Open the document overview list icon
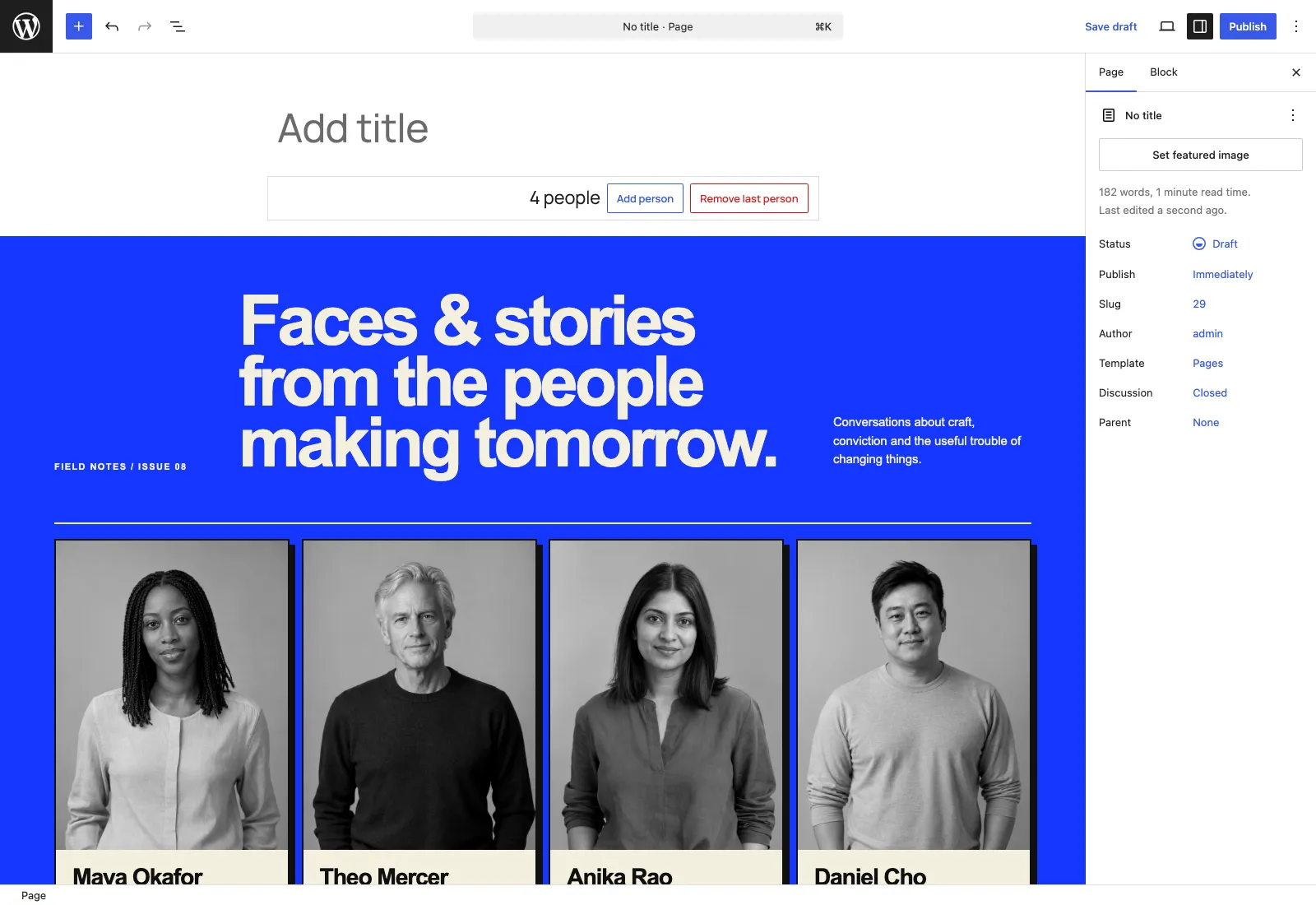1316x905 pixels. click(x=178, y=26)
